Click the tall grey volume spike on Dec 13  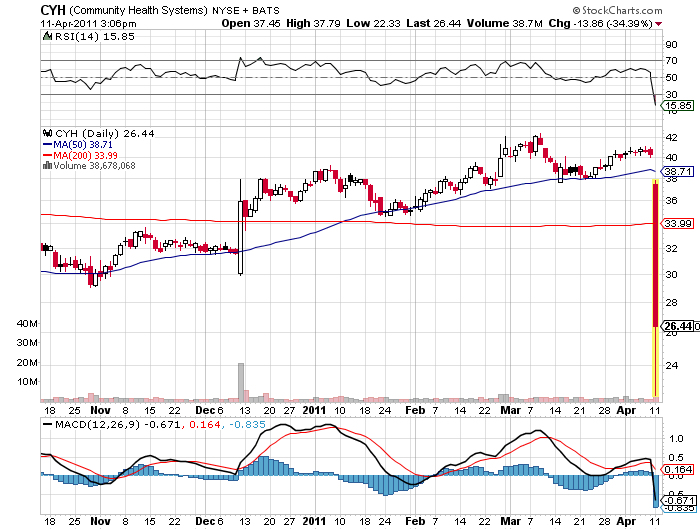[x=241, y=382]
